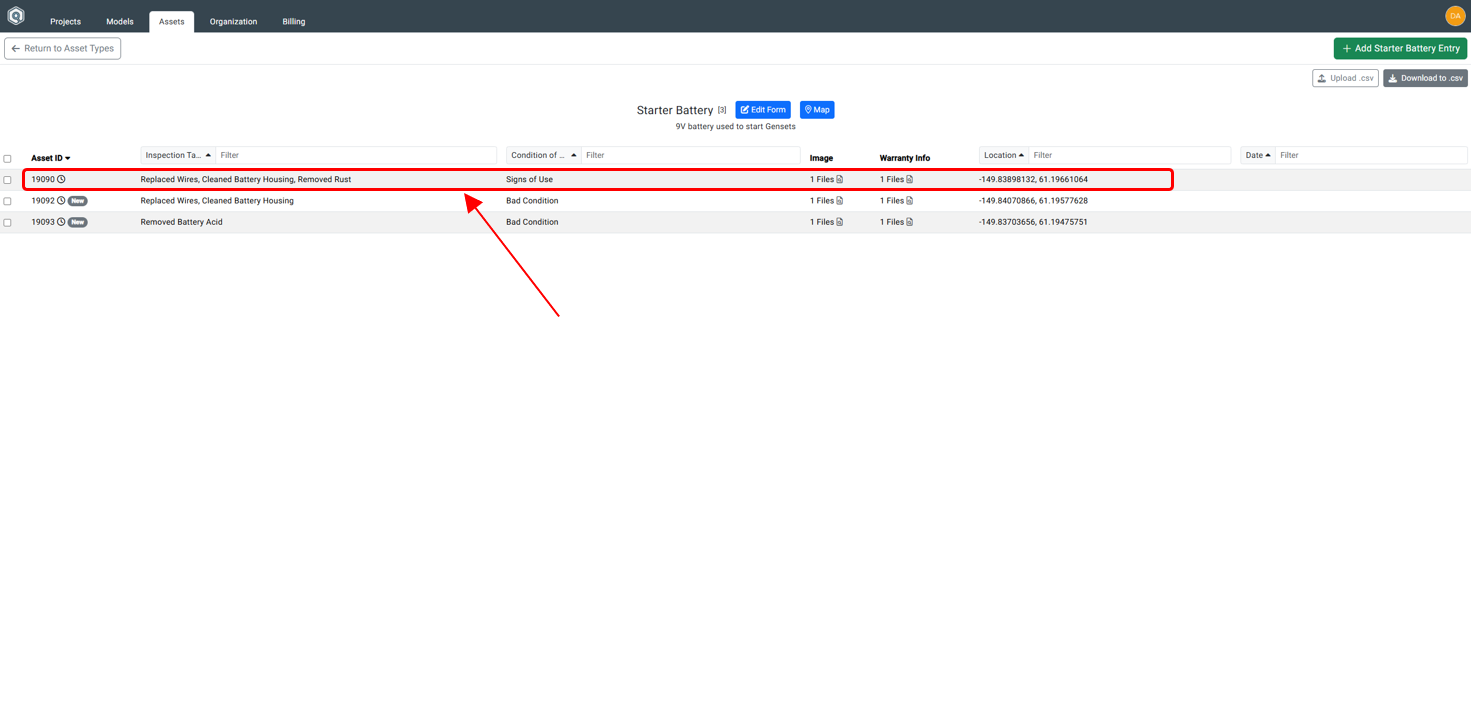
Task: Switch to the Billing tab
Action: click(x=294, y=21)
